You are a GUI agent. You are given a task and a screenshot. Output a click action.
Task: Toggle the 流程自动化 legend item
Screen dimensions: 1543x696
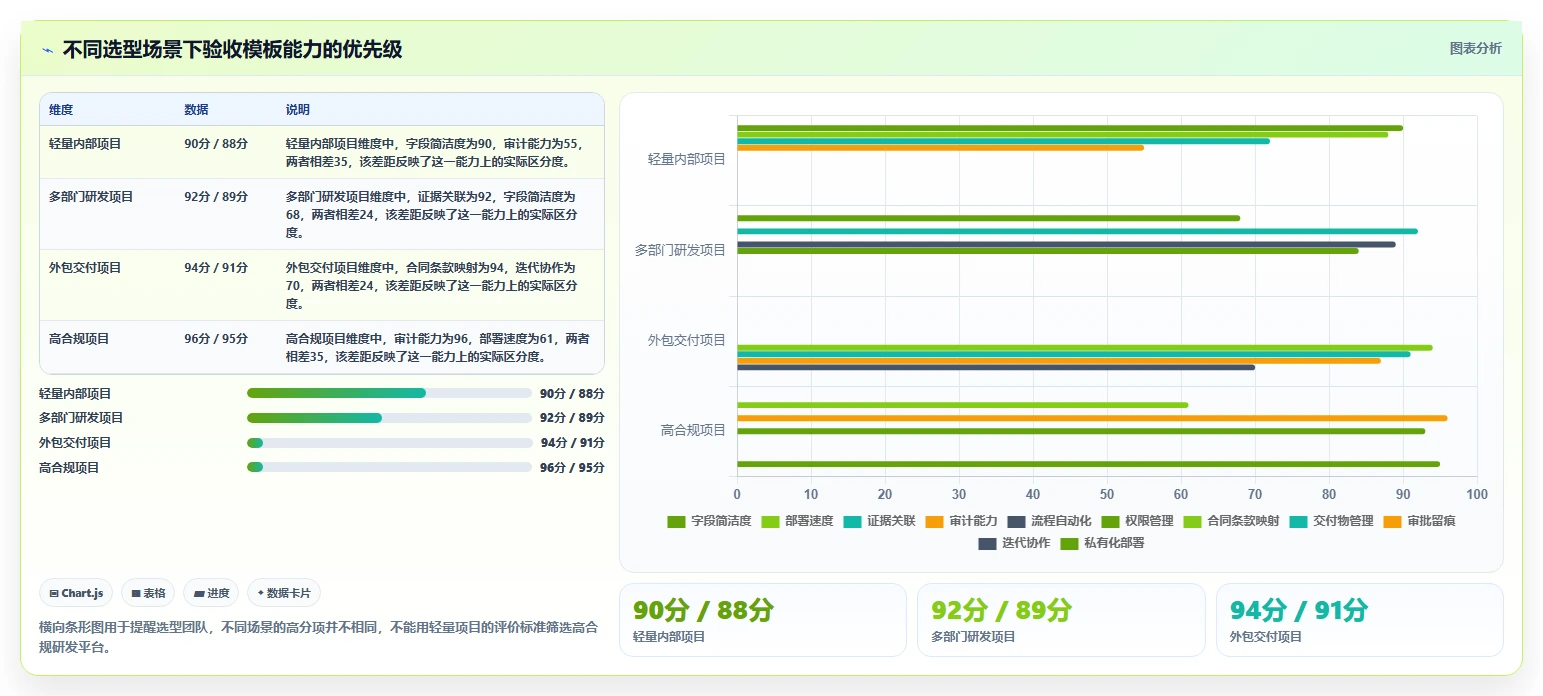pos(1049,521)
